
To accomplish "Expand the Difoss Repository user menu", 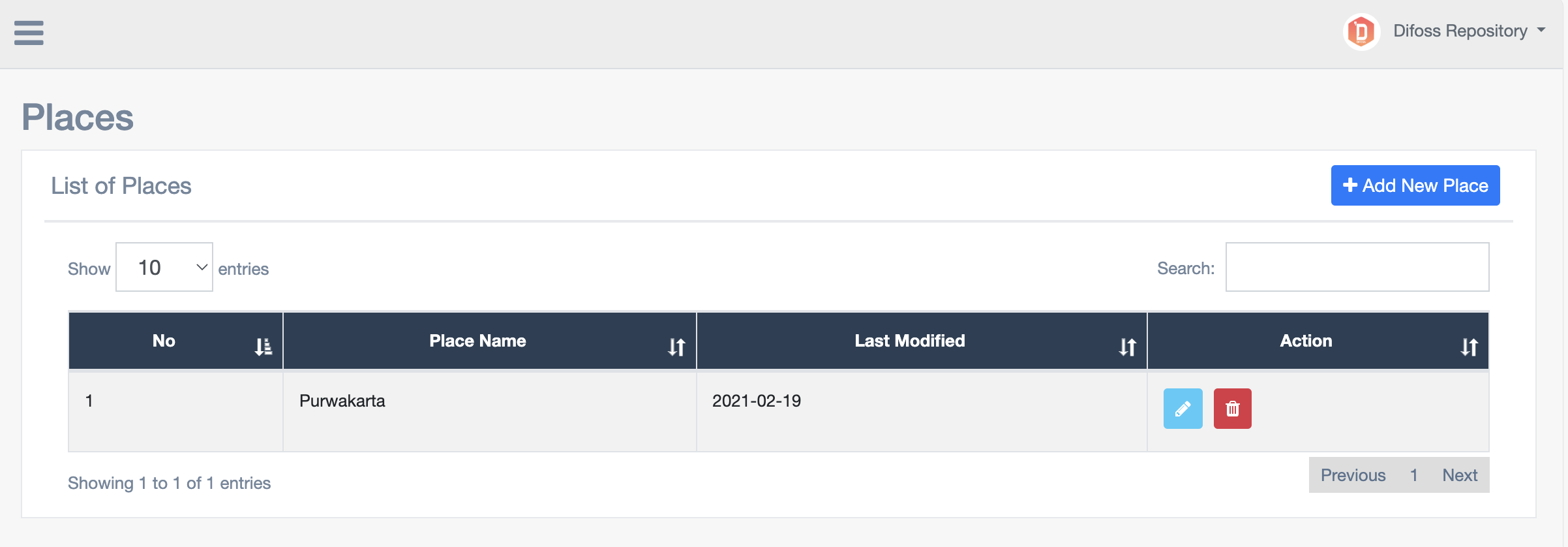I will point(1470,31).
